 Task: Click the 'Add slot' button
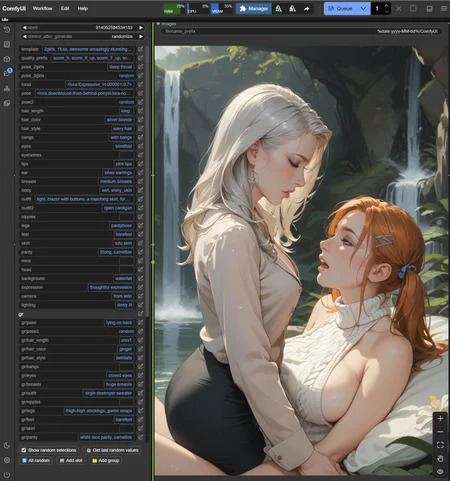[71, 461]
